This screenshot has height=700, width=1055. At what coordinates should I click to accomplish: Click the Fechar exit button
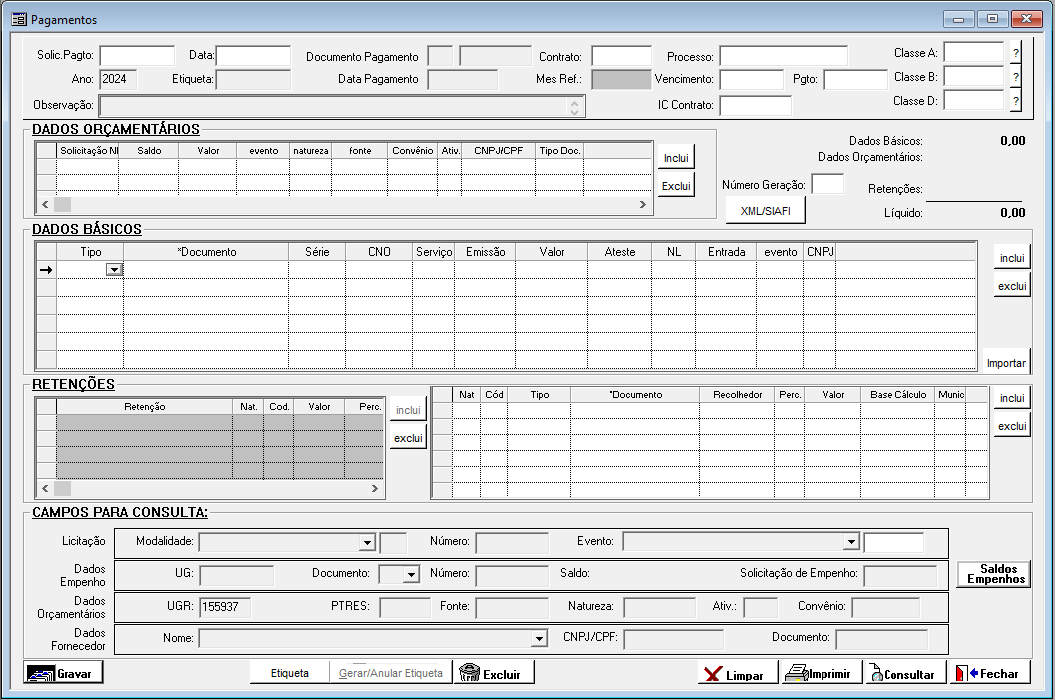988,673
